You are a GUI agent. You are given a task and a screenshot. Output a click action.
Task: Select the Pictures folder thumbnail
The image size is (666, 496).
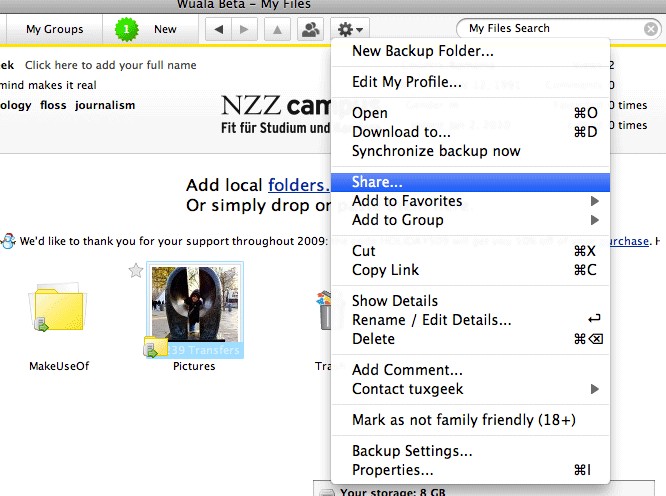(x=195, y=310)
